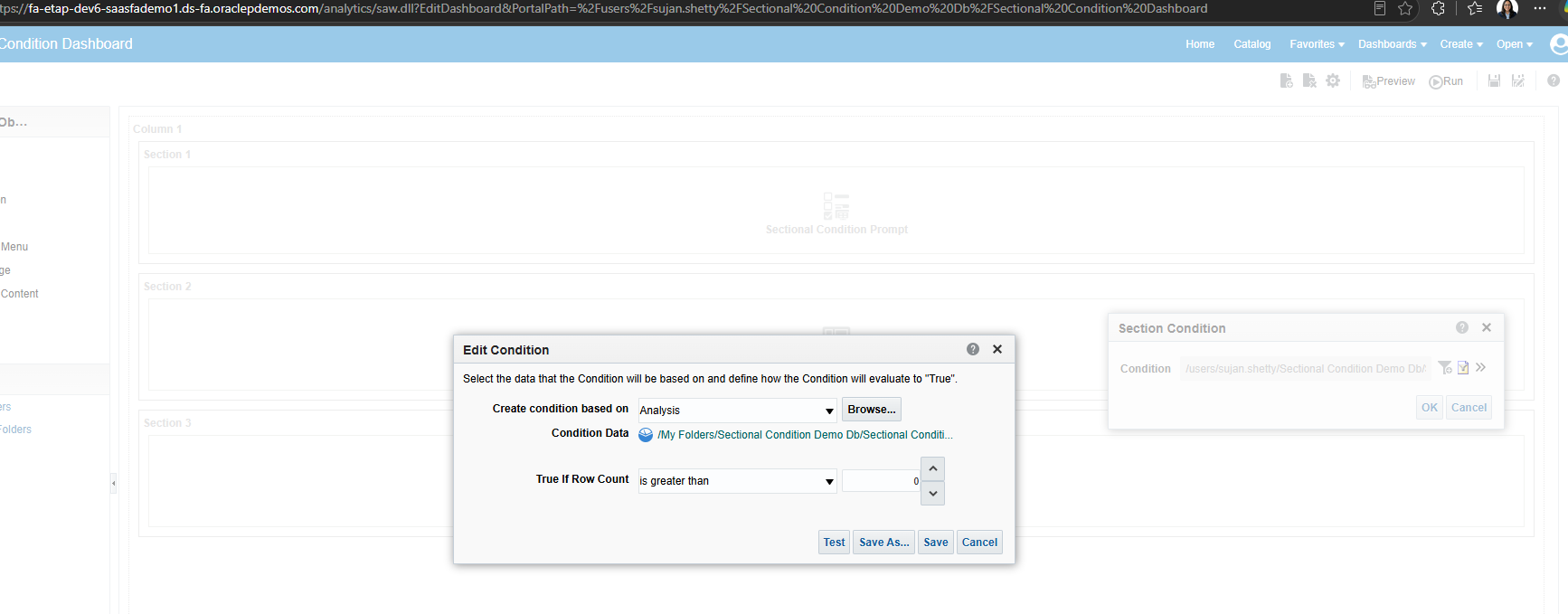The height and width of the screenshot is (614, 1568).
Task: Click the analysis icon beside Condition Data
Action: pos(646,435)
